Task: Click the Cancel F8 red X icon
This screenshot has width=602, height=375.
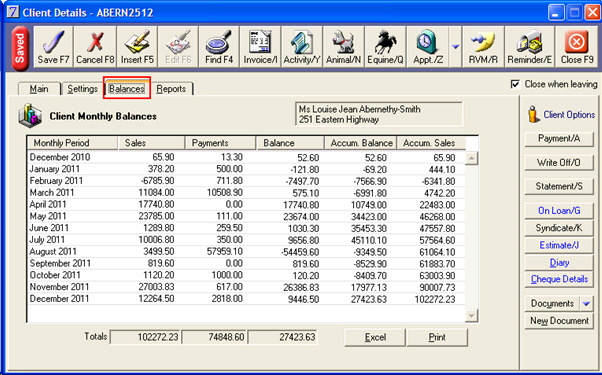Action: (x=95, y=47)
